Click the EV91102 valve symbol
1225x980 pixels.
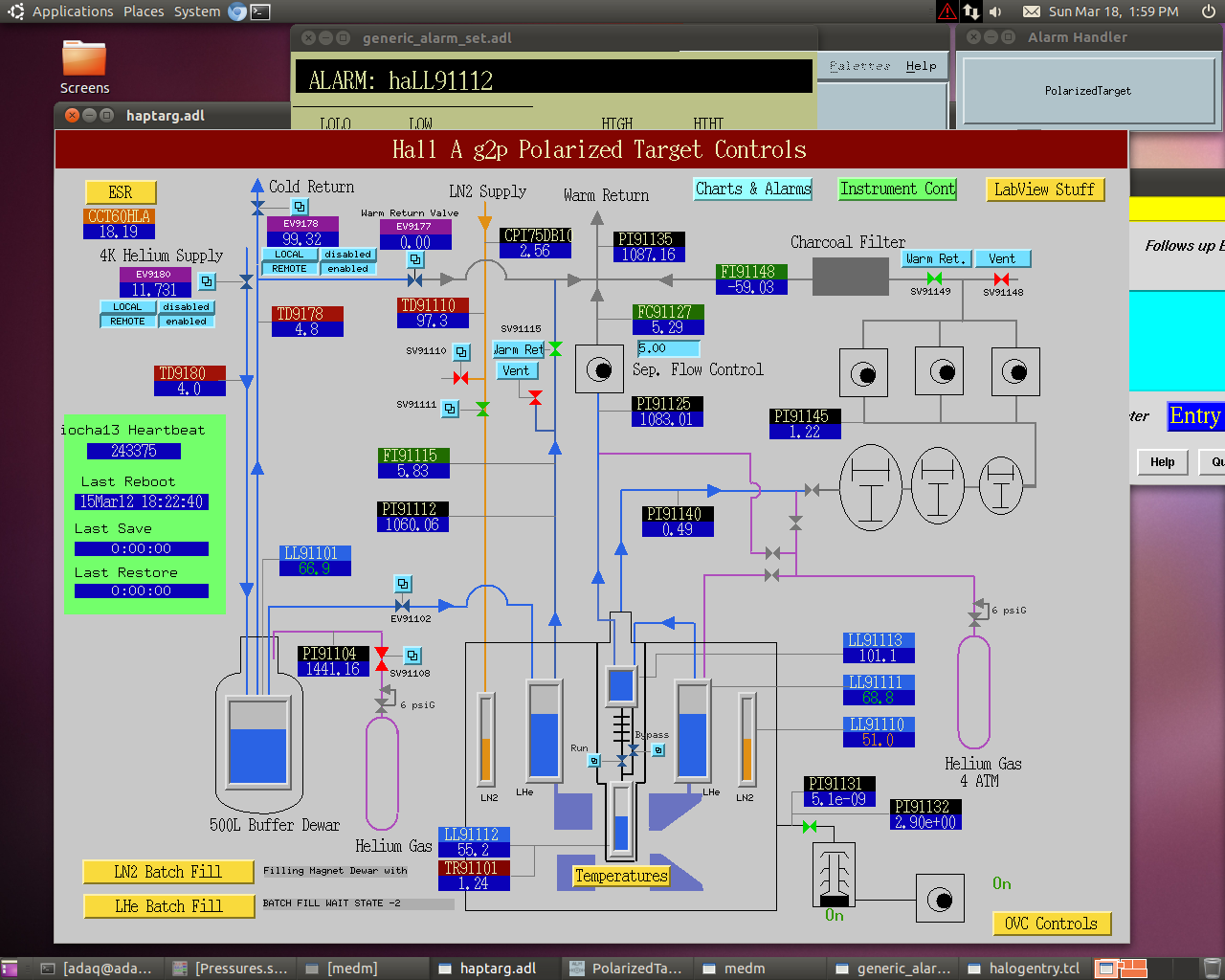click(403, 606)
